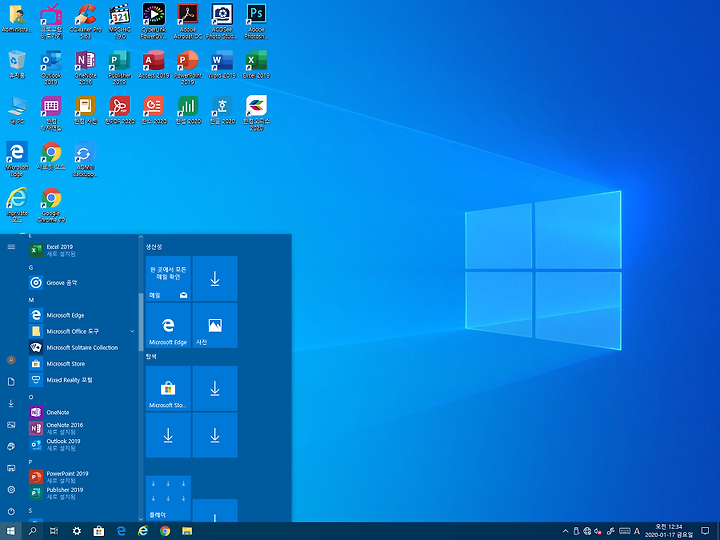Show hidden system tray icons
720x540 pixels.
[x=565, y=531]
